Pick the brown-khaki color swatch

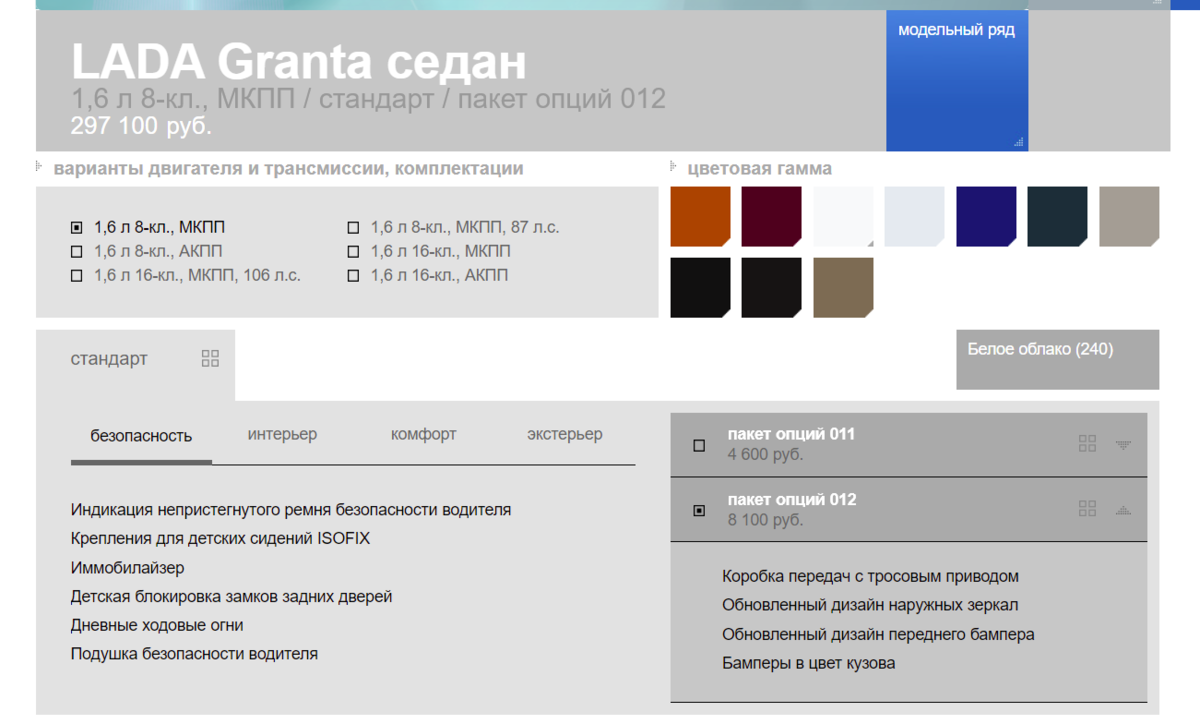click(x=843, y=288)
